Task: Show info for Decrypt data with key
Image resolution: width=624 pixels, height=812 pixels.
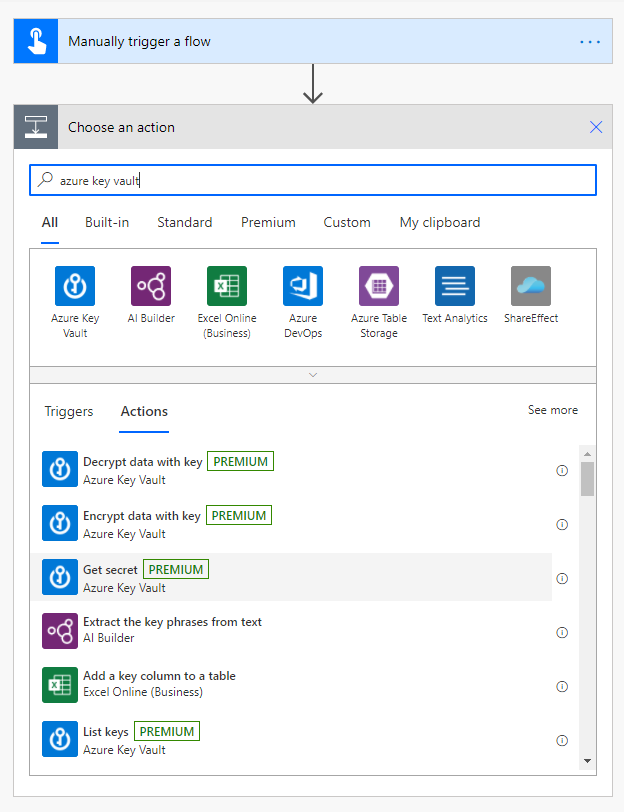Action: click(x=562, y=470)
